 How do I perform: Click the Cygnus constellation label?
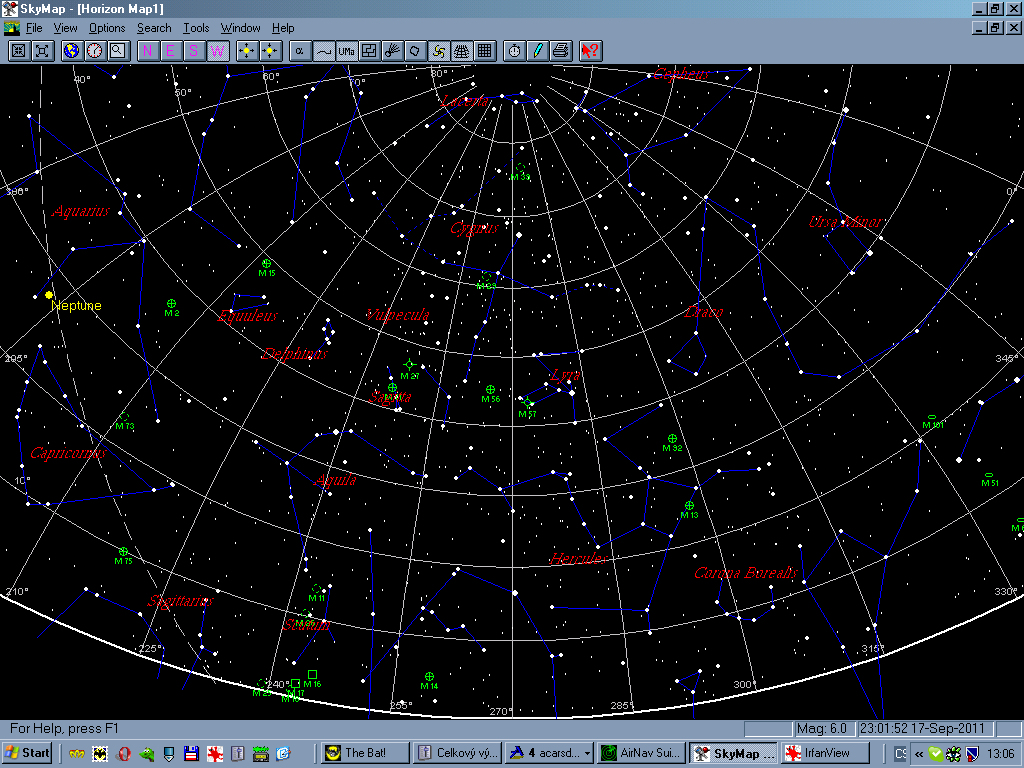tap(475, 228)
